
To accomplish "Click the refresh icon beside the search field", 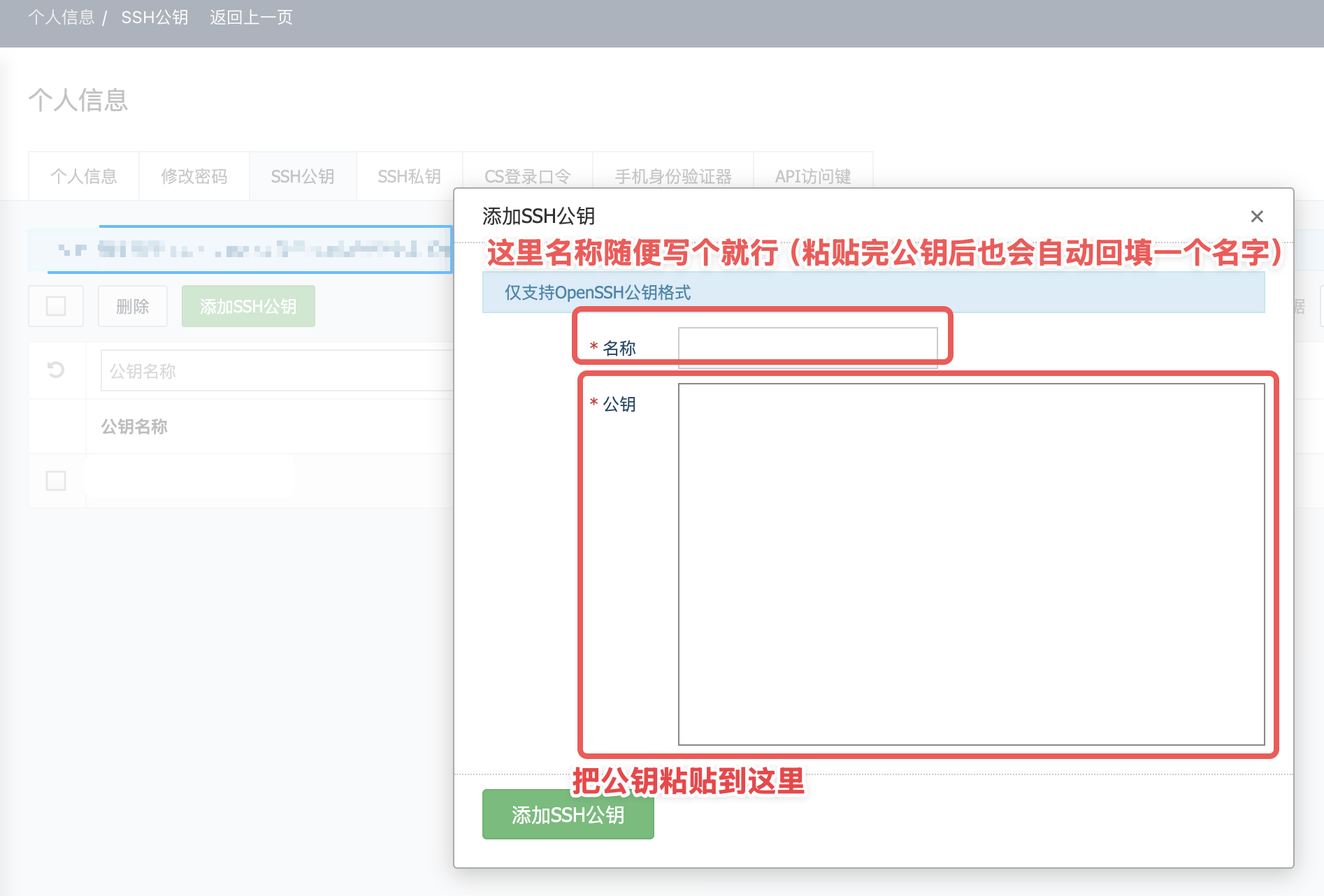I will coord(56,370).
